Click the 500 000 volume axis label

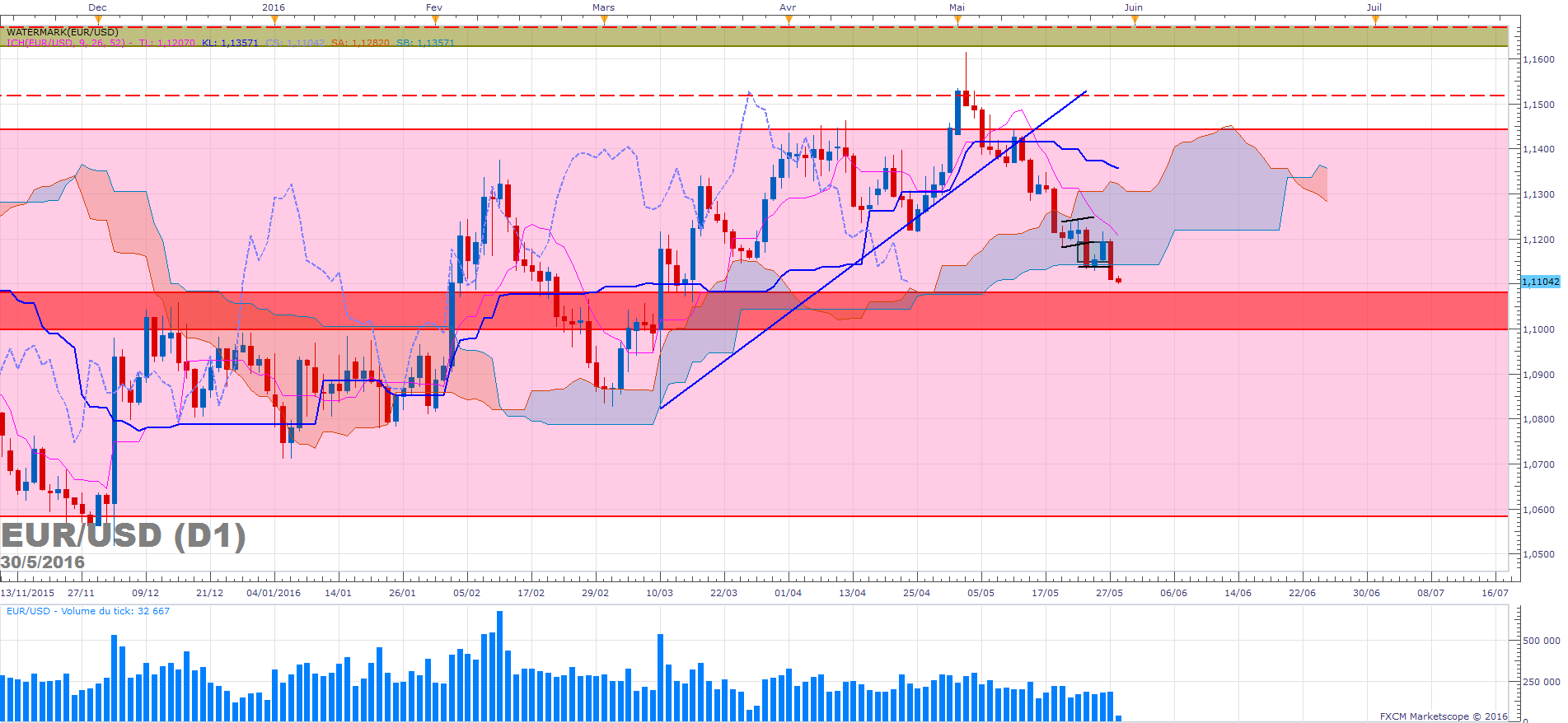click(1541, 641)
